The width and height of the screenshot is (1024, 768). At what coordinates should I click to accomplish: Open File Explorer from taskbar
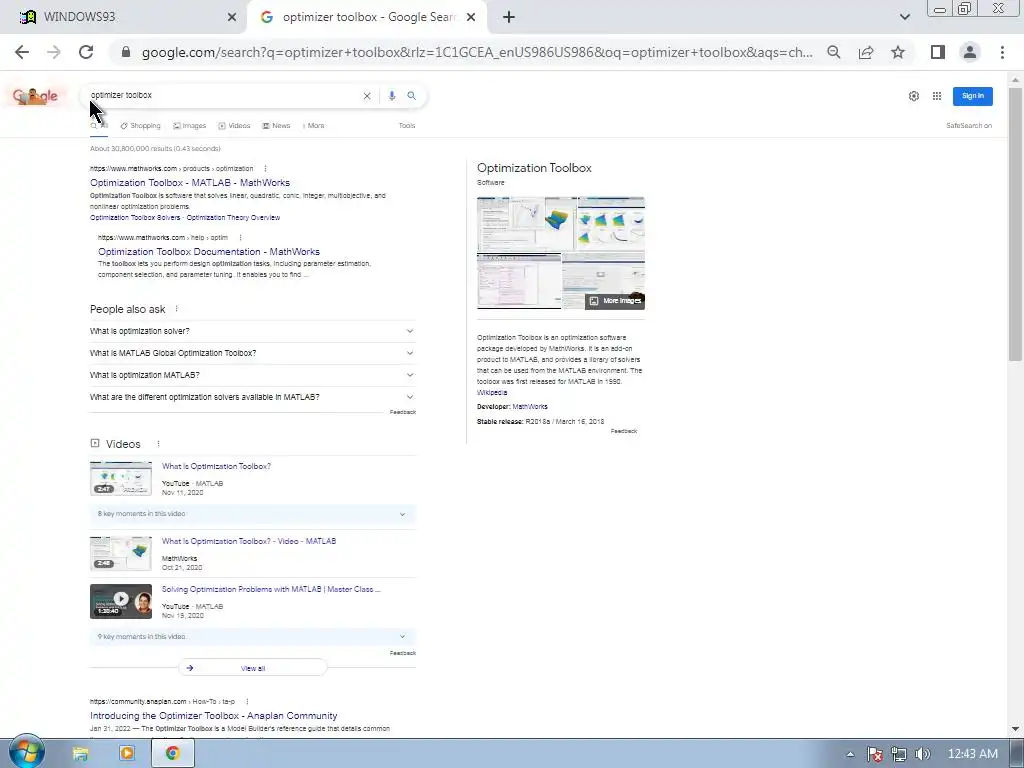(80, 754)
